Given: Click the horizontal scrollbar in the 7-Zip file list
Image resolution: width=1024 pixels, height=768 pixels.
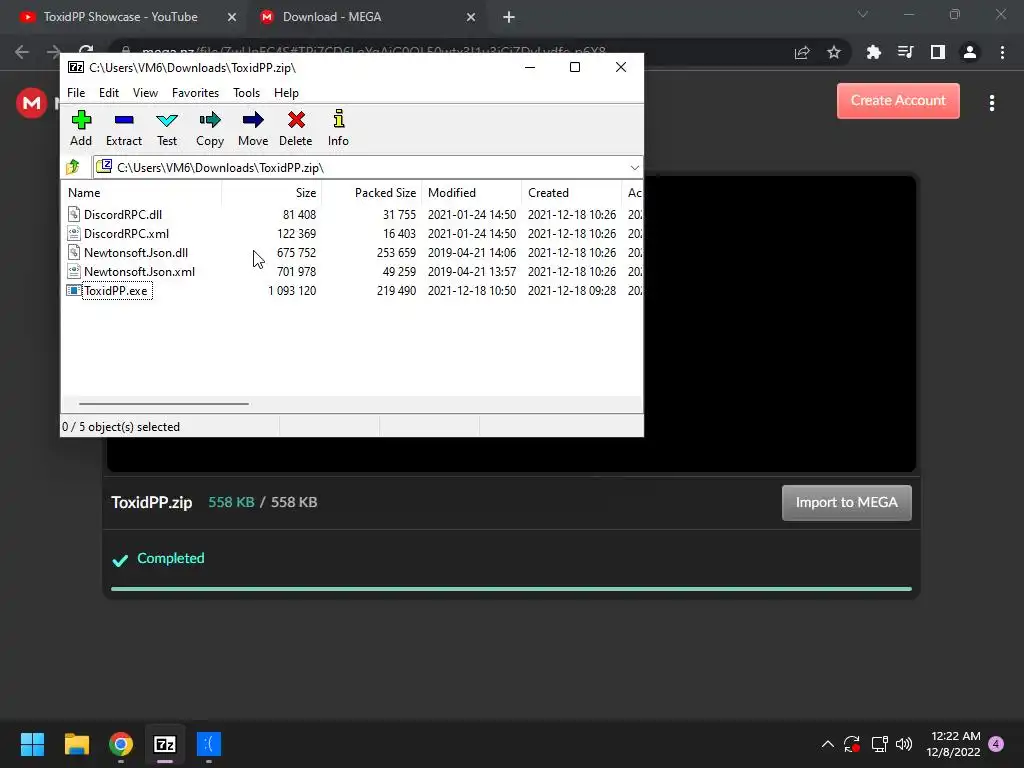Looking at the screenshot, I should pyautogui.click(x=163, y=404).
